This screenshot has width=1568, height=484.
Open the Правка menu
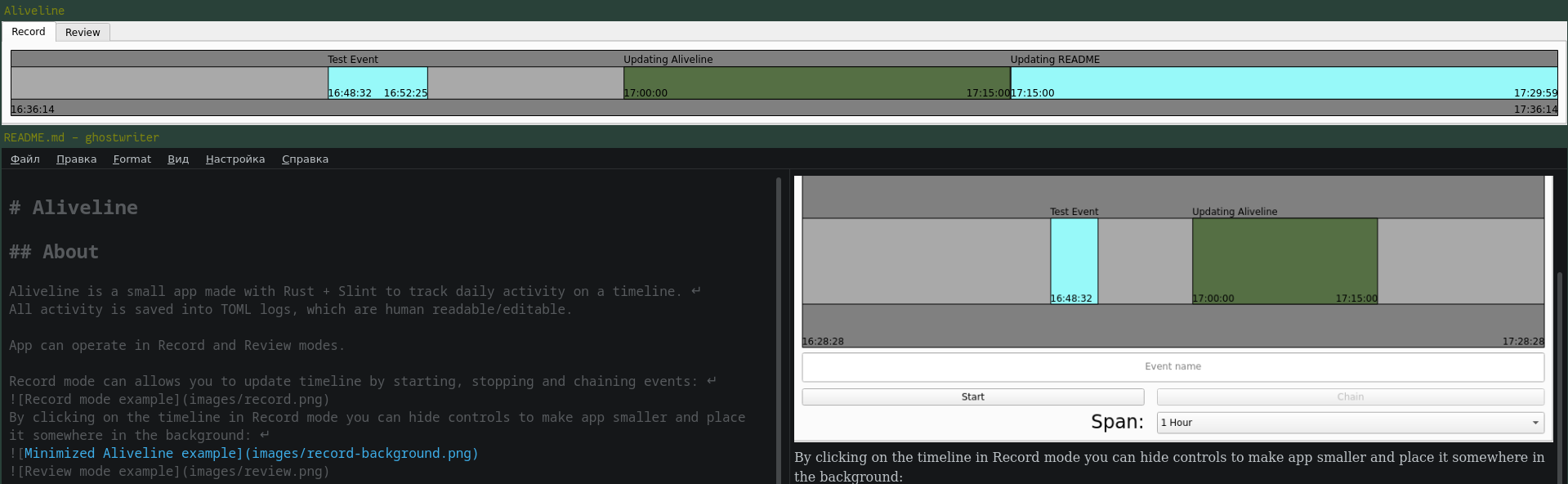click(76, 159)
